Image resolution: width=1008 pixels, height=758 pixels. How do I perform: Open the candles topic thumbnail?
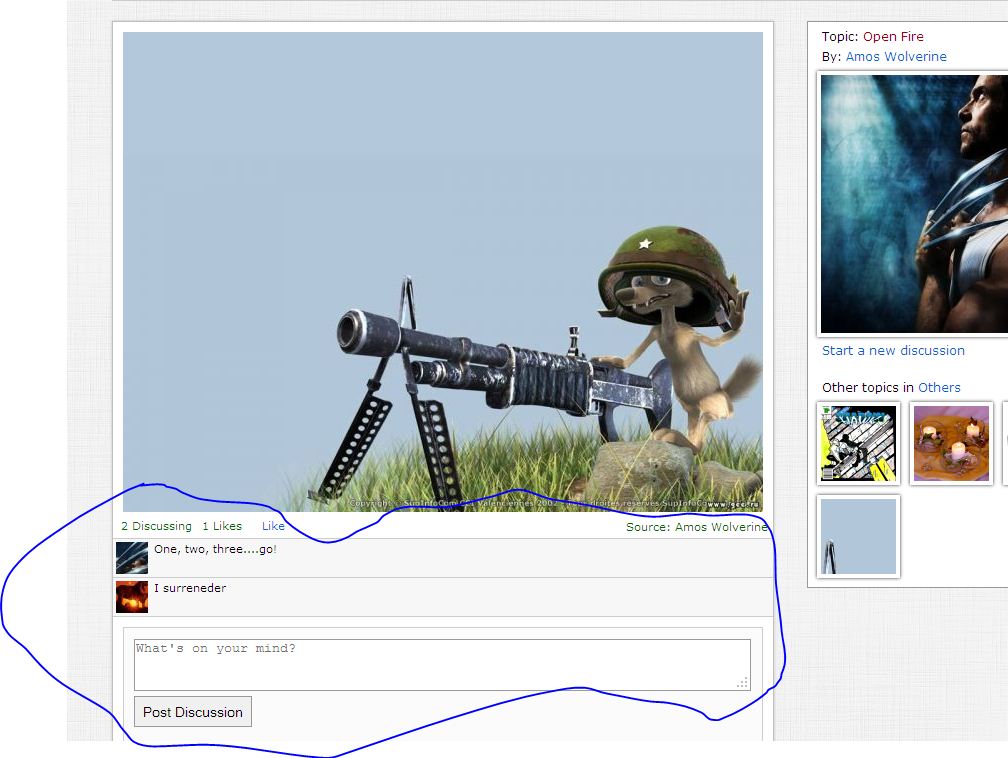[x=952, y=444]
